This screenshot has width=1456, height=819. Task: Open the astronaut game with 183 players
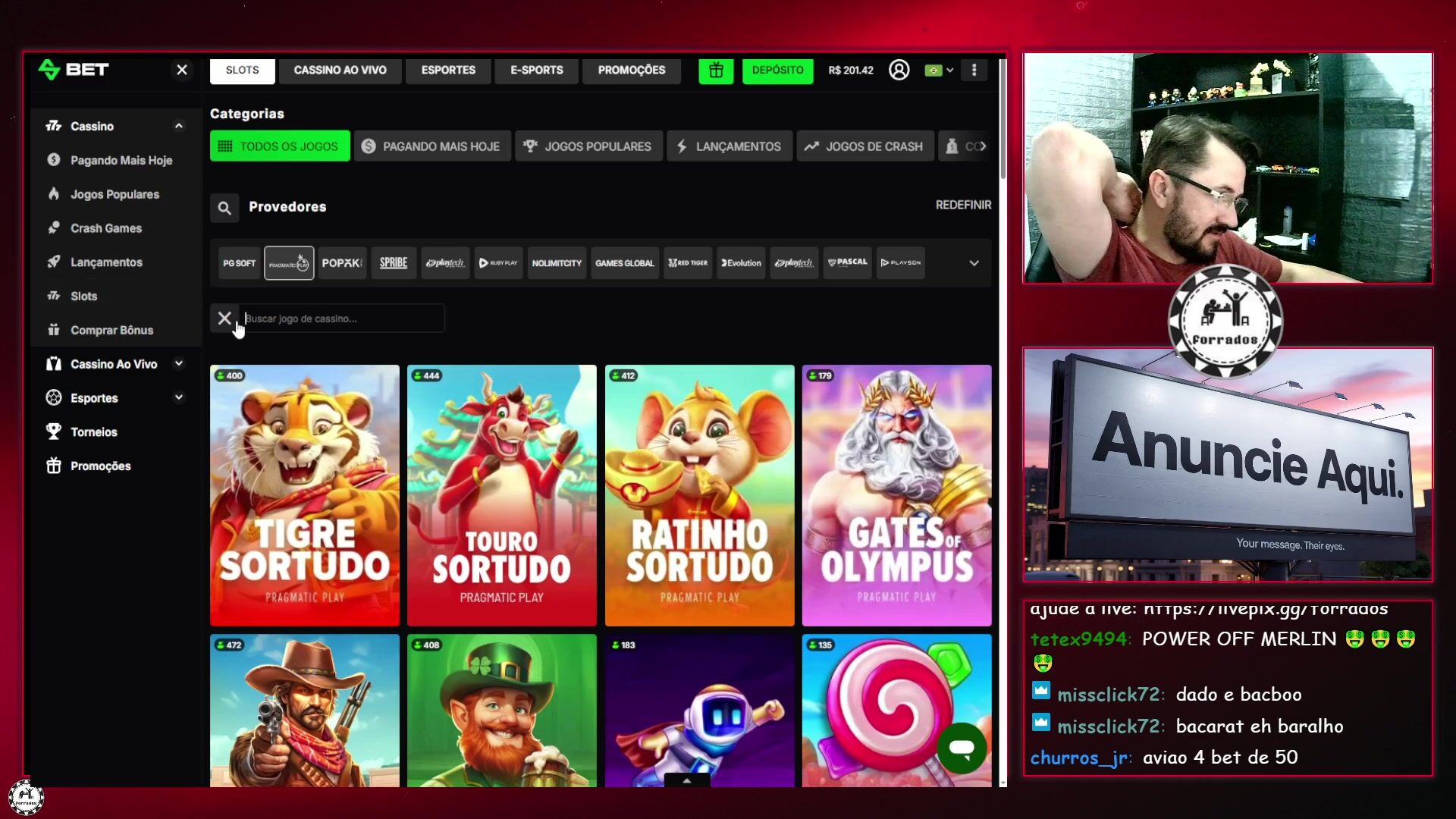(x=699, y=711)
